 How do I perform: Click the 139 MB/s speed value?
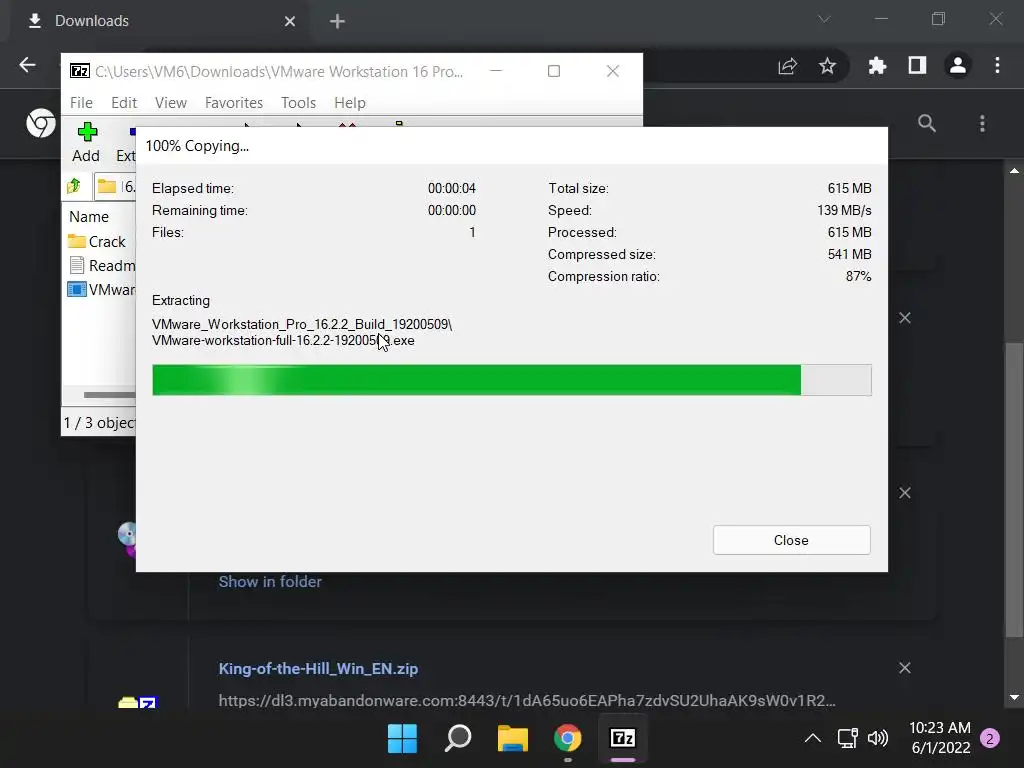tap(844, 210)
